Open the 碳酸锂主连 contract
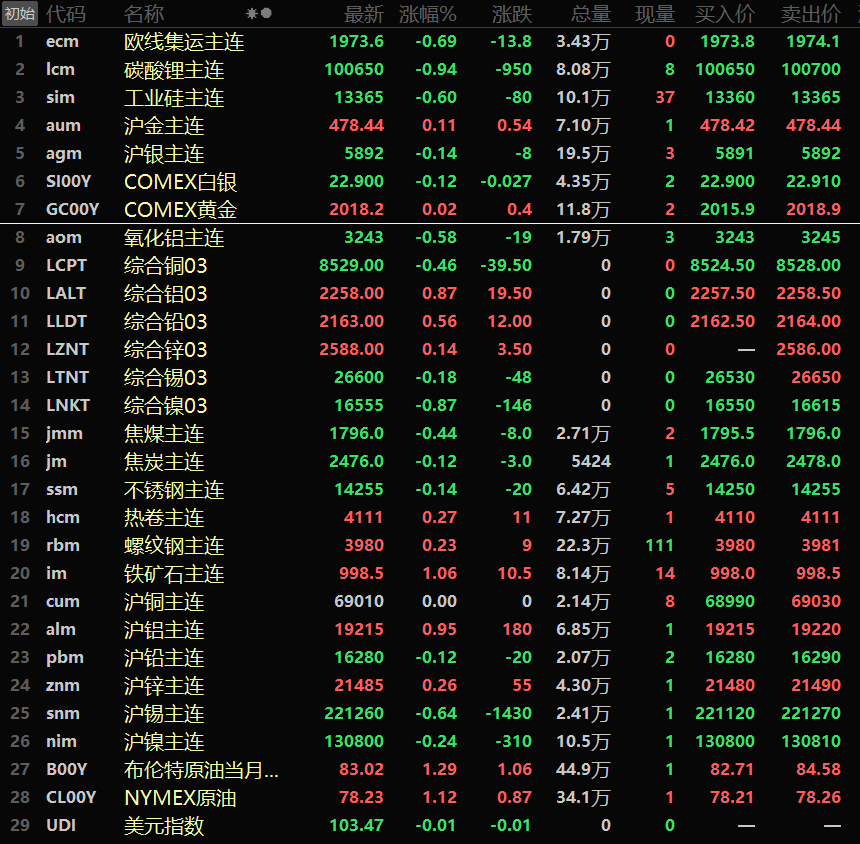The image size is (860, 844). (174, 70)
